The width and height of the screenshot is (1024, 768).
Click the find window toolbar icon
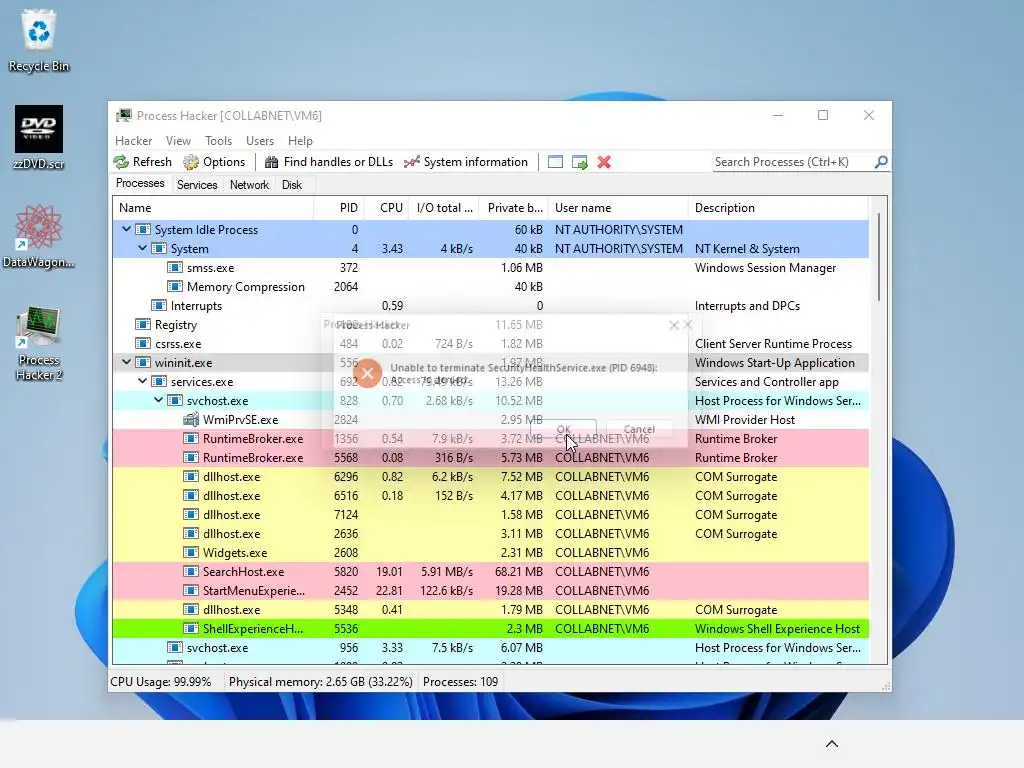(555, 162)
